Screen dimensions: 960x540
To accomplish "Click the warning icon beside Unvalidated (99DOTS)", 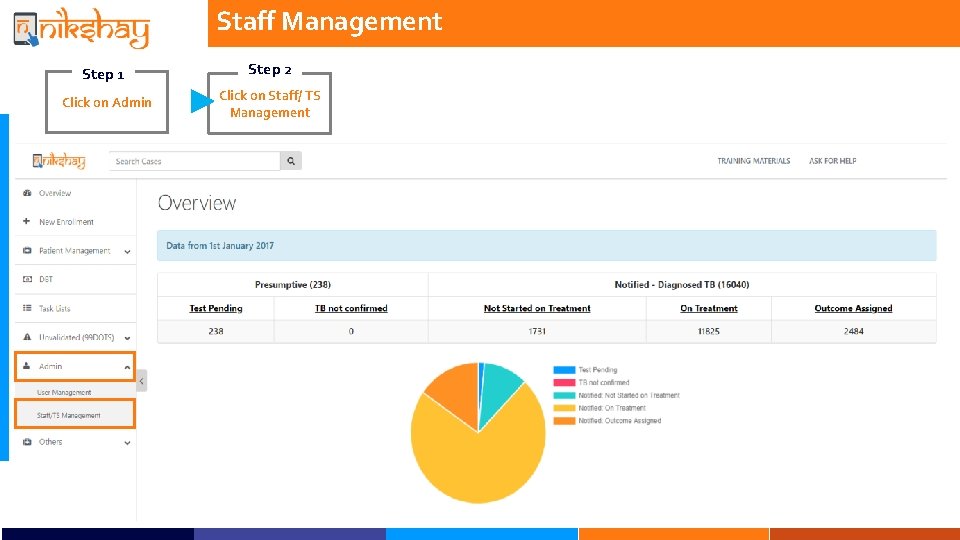I will 27,337.
